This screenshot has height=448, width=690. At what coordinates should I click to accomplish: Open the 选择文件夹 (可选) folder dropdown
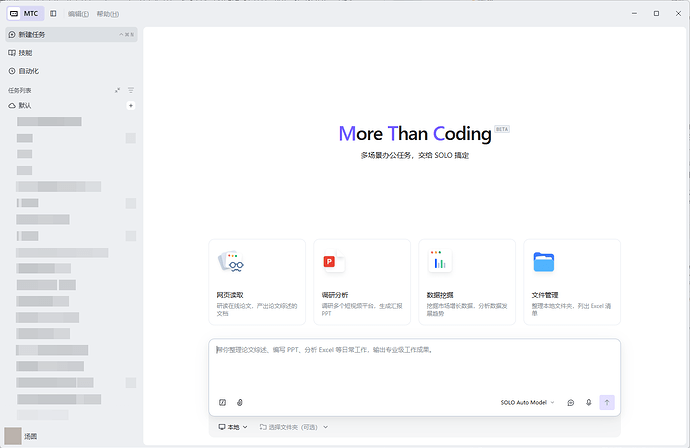click(x=294, y=427)
